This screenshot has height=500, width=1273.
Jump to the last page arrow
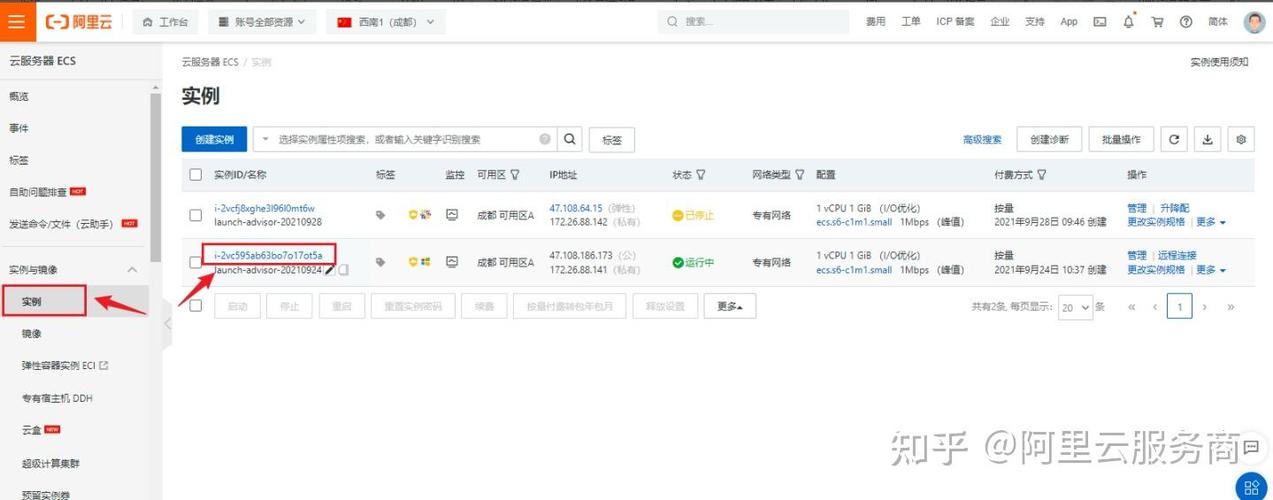click(1231, 307)
